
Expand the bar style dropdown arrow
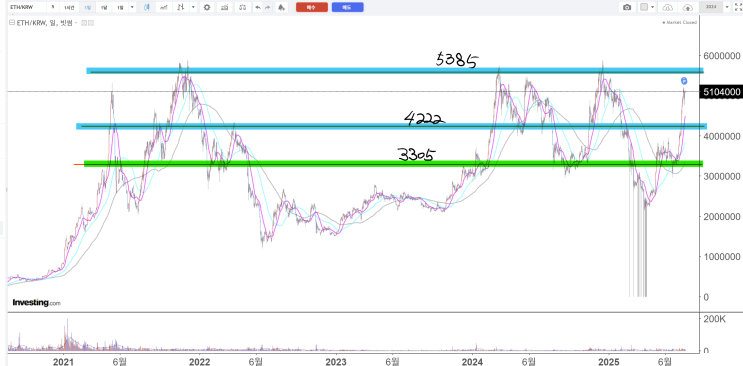click(x=193, y=7)
